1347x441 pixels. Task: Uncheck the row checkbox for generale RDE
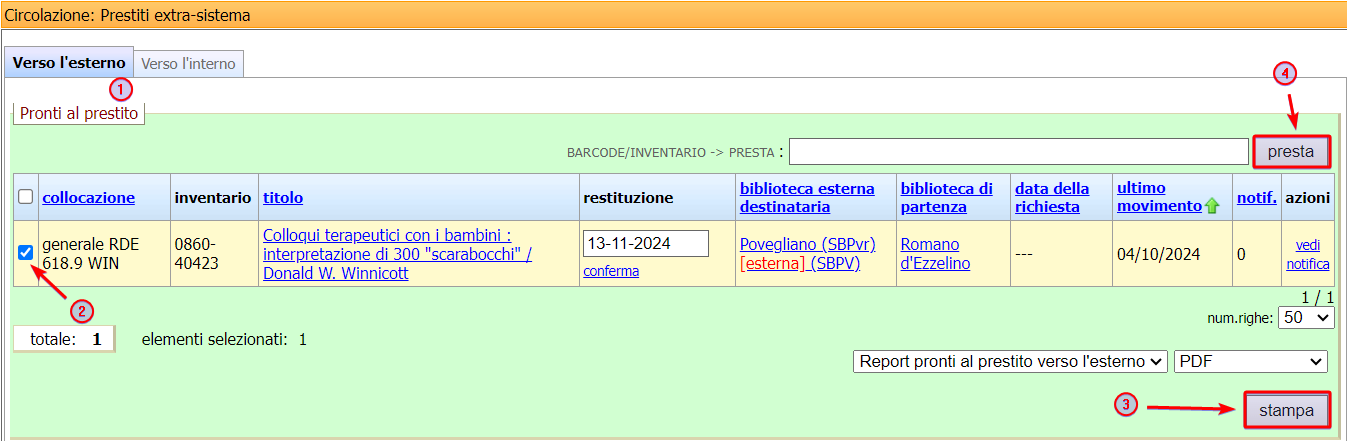(25, 253)
